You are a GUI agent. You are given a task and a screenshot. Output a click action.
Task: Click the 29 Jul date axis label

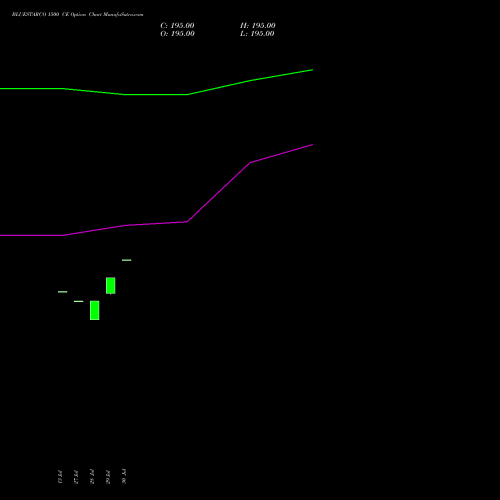coord(108,477)
